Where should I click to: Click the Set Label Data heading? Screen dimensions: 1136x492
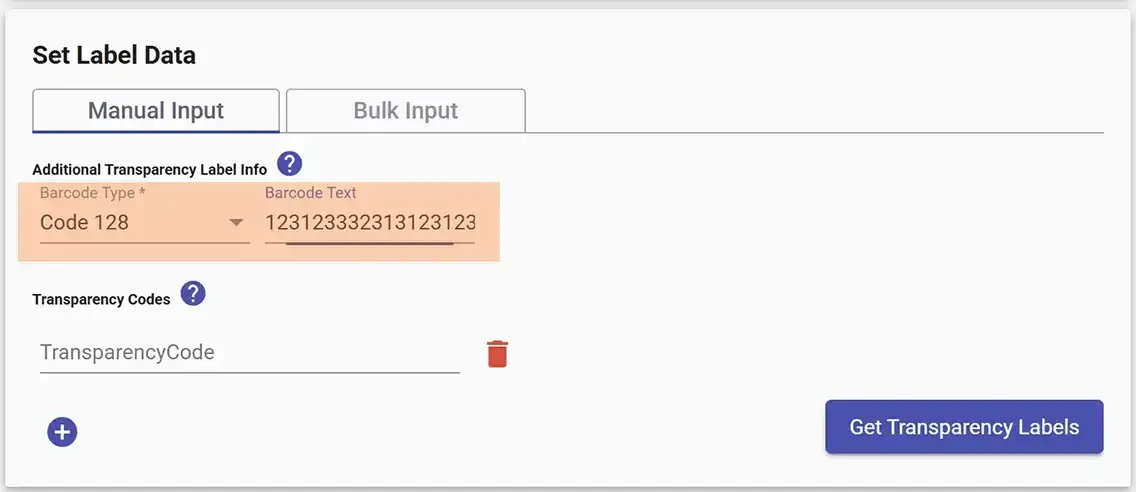tap(114, 55)
